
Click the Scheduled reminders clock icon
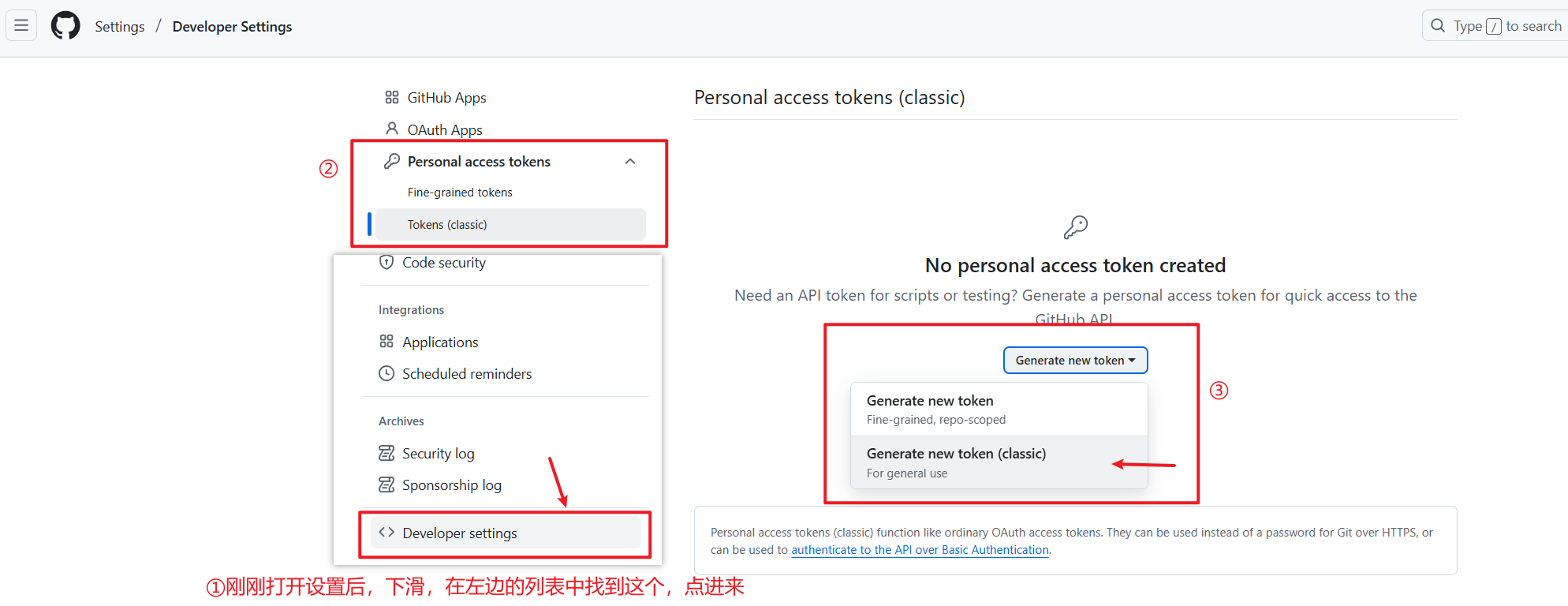pos(386,373)
